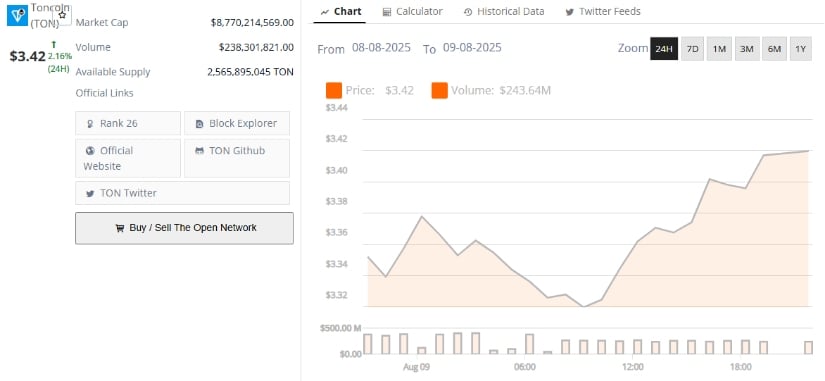Click the last volume bar in chart
This screenshot has width=825, height=381.
(808, 347)
